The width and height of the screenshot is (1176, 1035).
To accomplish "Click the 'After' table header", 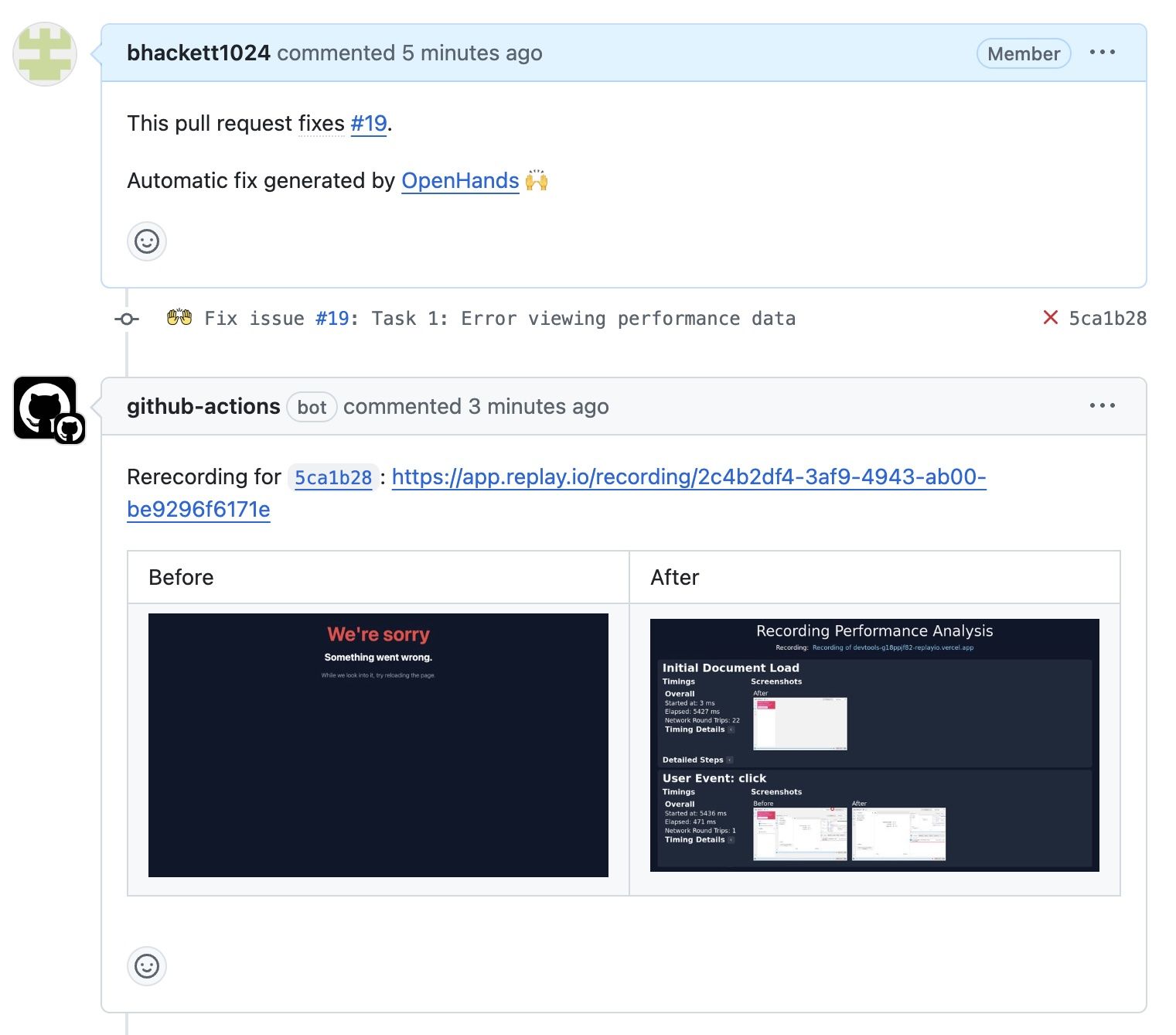I will [675, 577].
